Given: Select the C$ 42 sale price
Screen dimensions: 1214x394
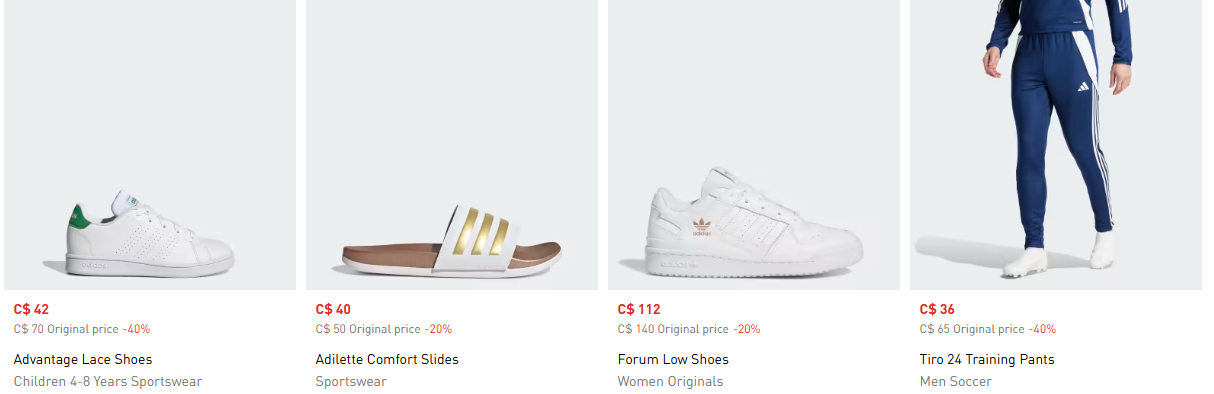Looking at the screenshot, I should (x=31, y=309).
